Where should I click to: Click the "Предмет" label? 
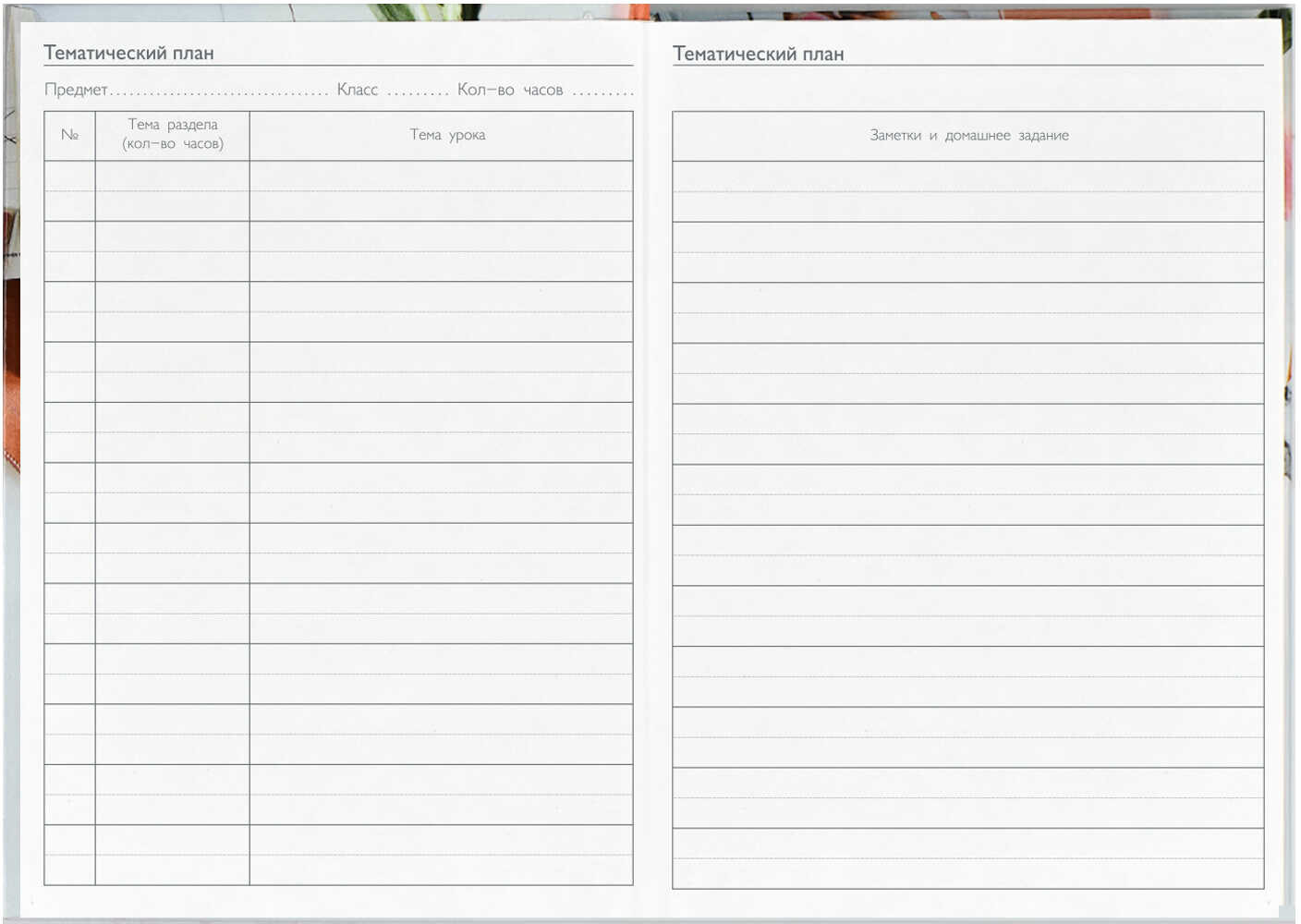(x=76, y=90)
